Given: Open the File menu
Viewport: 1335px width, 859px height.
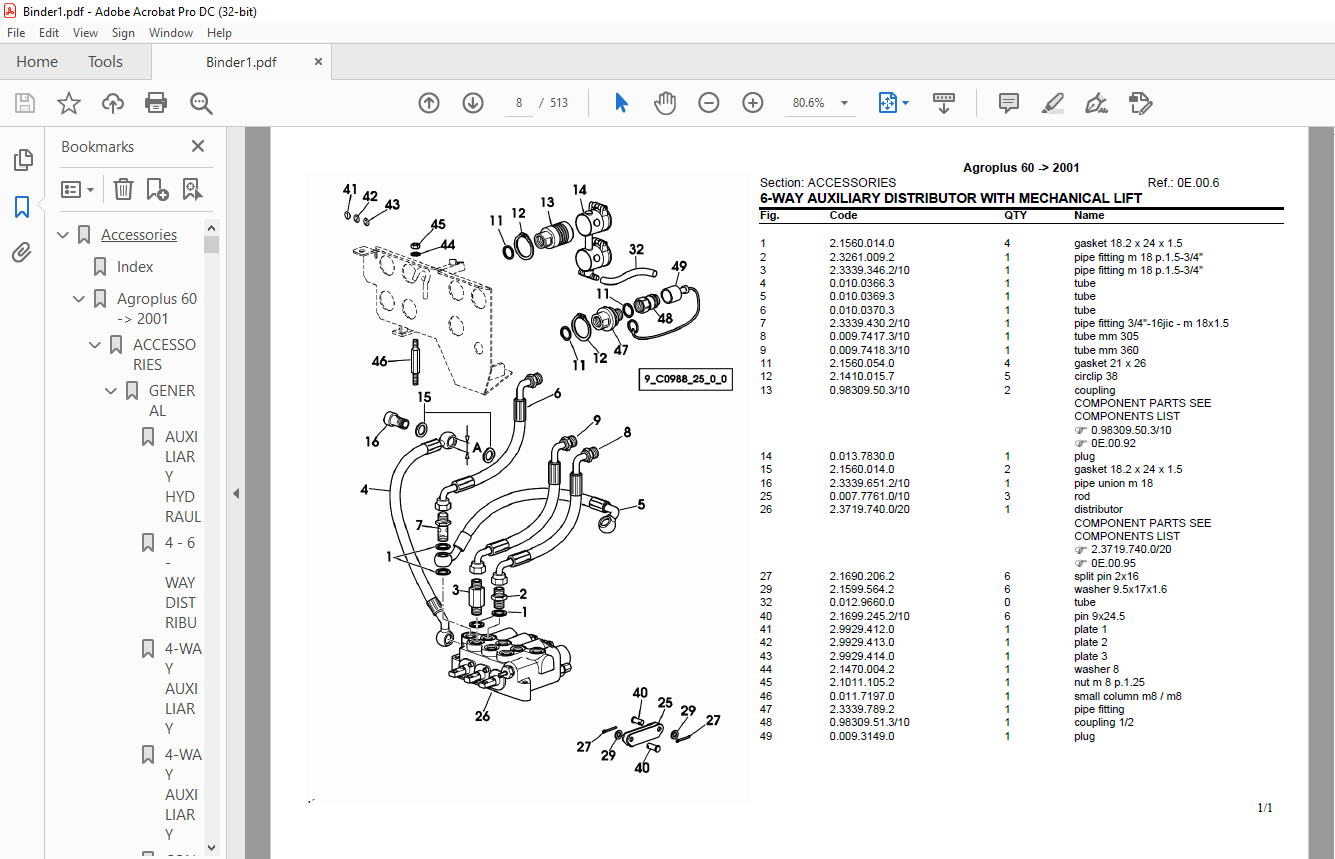Looking at the screenshot, I should pyautogui.click(x=16, y=33).
